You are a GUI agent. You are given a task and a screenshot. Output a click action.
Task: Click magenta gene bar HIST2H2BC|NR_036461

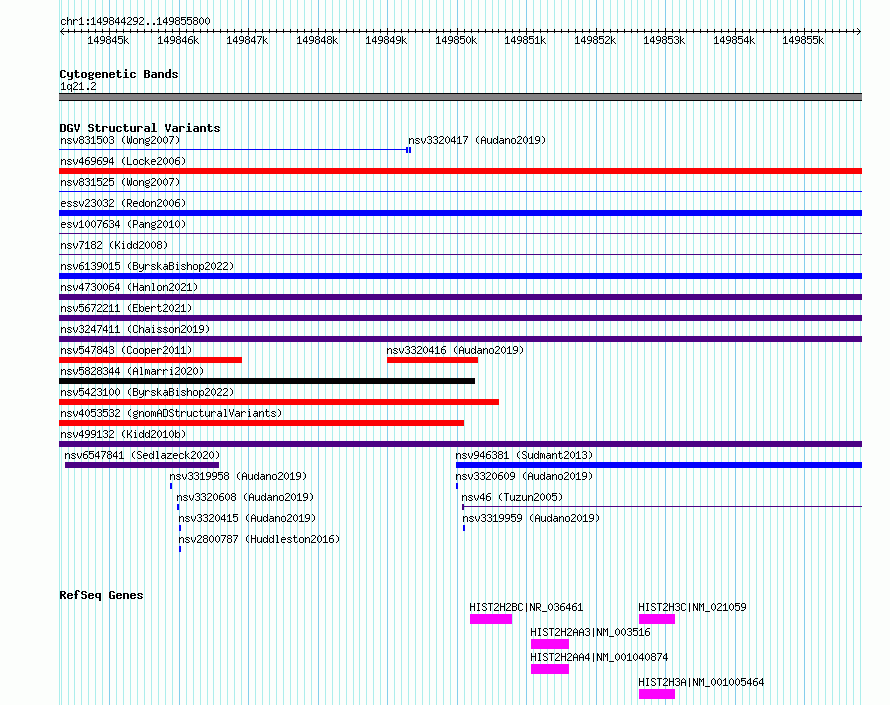click(491, 619)
